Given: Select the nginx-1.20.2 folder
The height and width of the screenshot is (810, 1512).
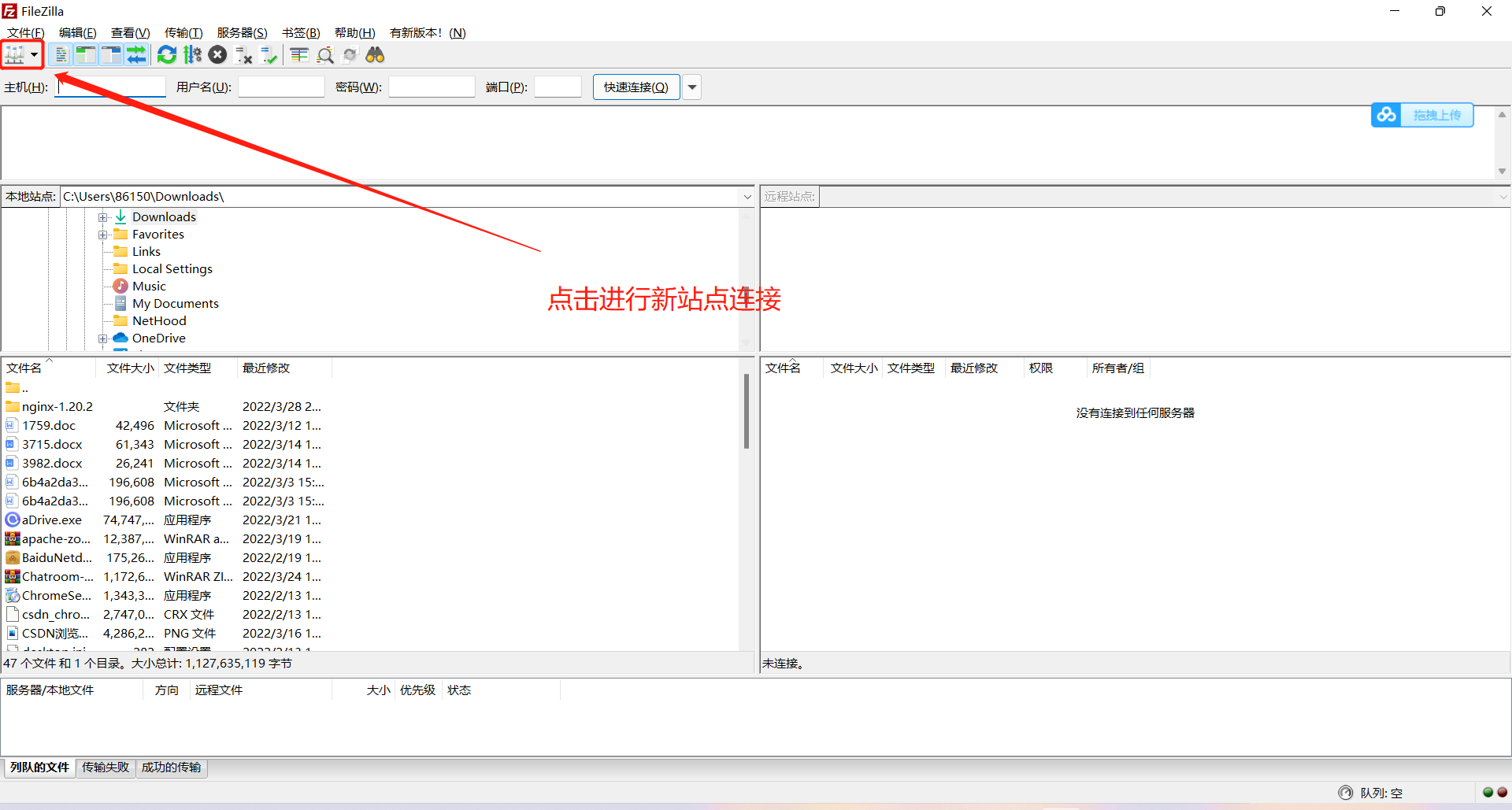Looking at the screenshot, I should [x=57, y=407].
